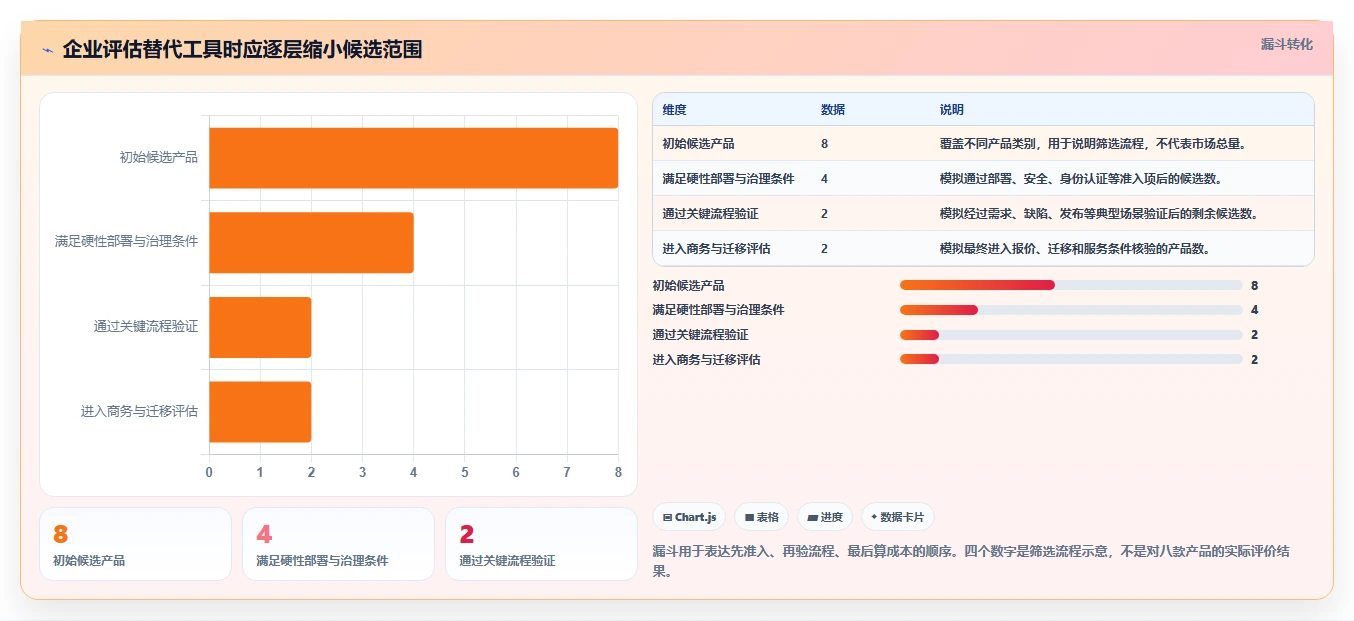Screen dimensions: 1354x621
Task: Click the data card showing 2
Action: tap(541, 544)
